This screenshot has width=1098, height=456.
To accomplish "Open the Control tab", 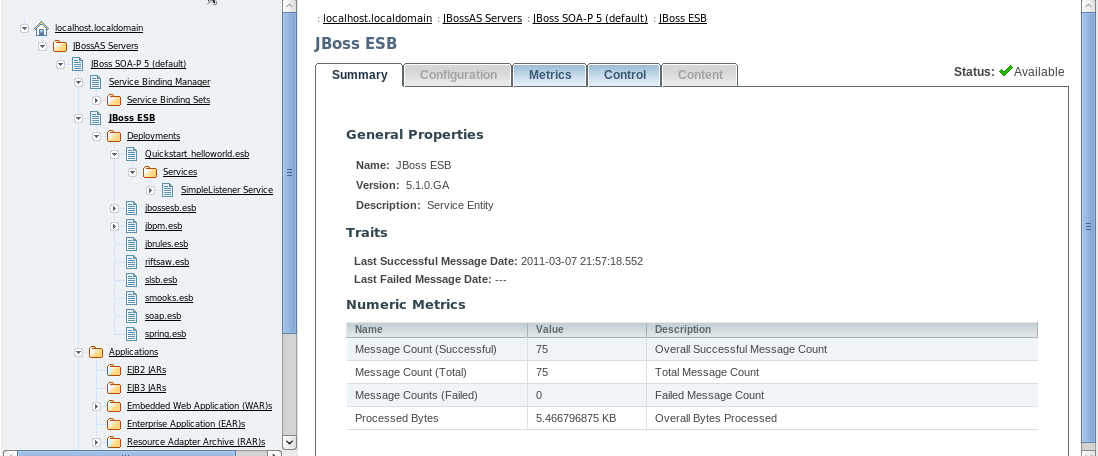I will point(625,75).
